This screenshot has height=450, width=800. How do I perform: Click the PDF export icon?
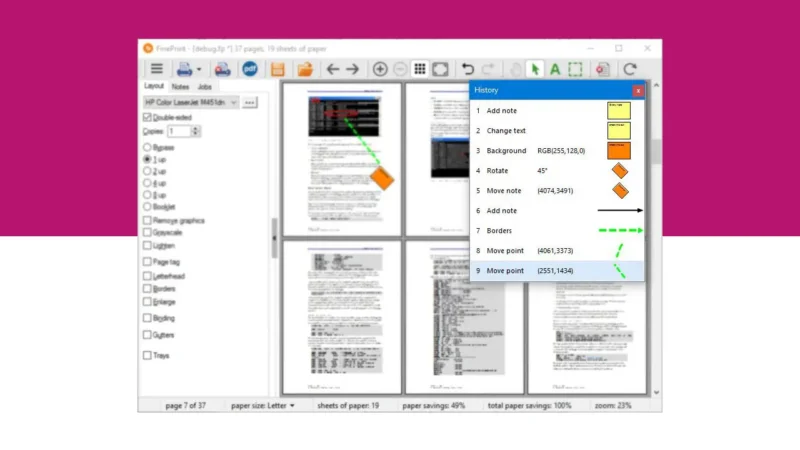click(x=250, y=69)
